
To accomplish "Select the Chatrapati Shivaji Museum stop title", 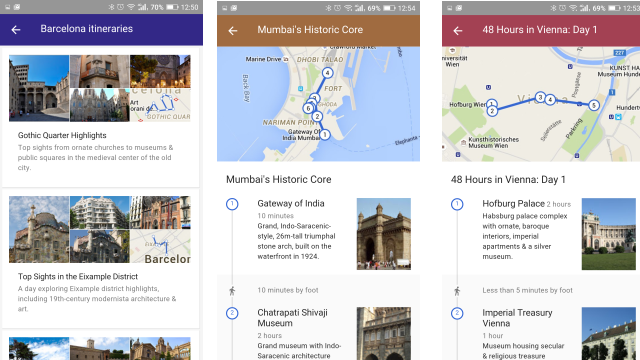I will tap(292, 318).
